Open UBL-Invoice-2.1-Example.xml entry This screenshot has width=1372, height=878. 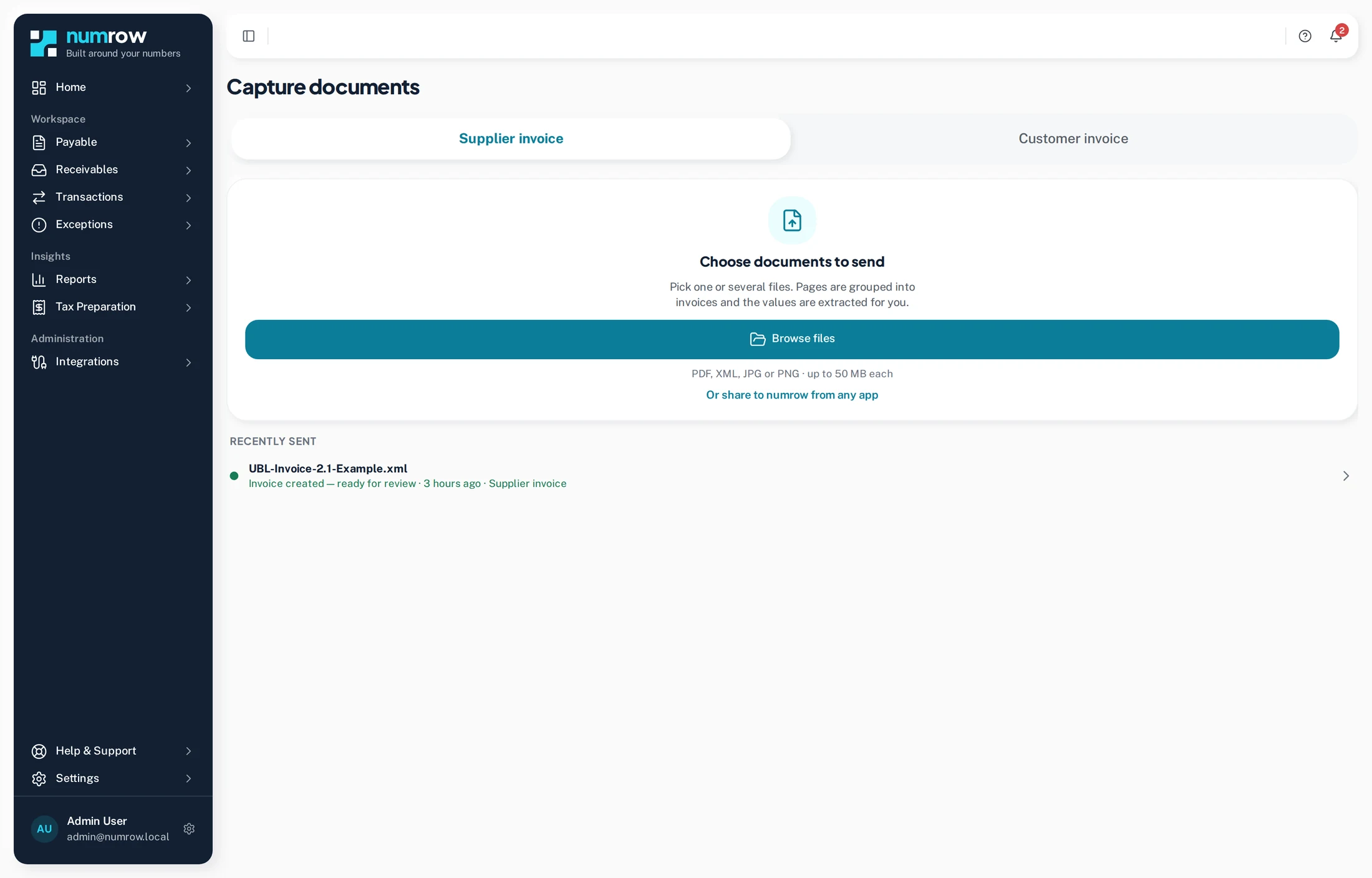pos(791,476)
